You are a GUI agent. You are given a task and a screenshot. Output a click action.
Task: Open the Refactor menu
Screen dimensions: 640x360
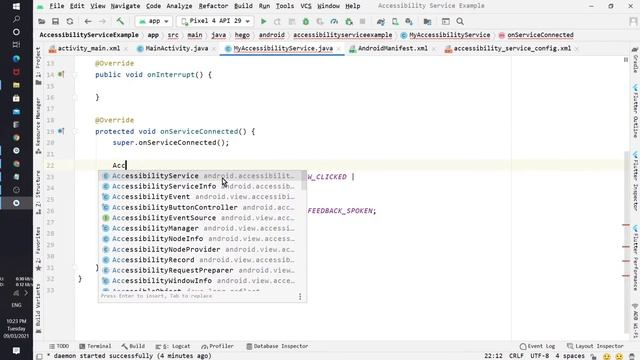[x=213, y=6]
